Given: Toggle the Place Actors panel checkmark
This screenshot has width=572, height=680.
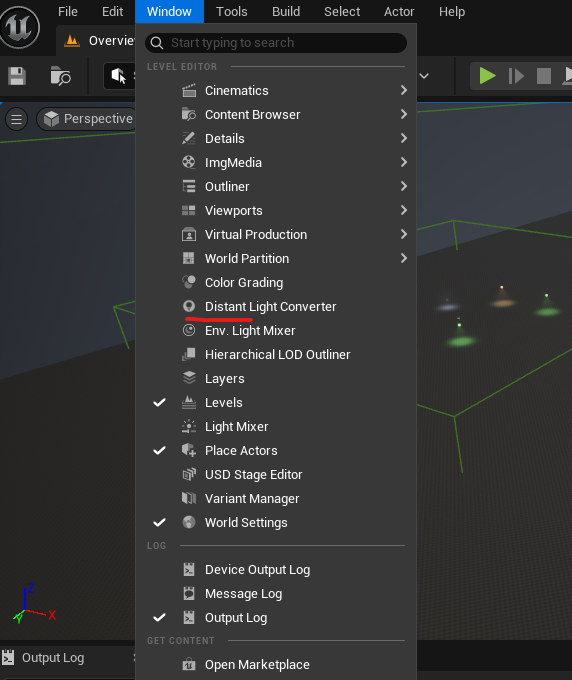Looking at the screenshot, I should [160, 451].
